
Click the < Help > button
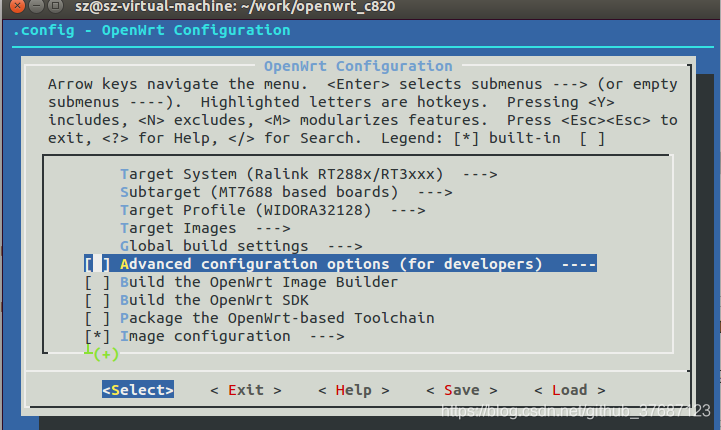point(354,390)
